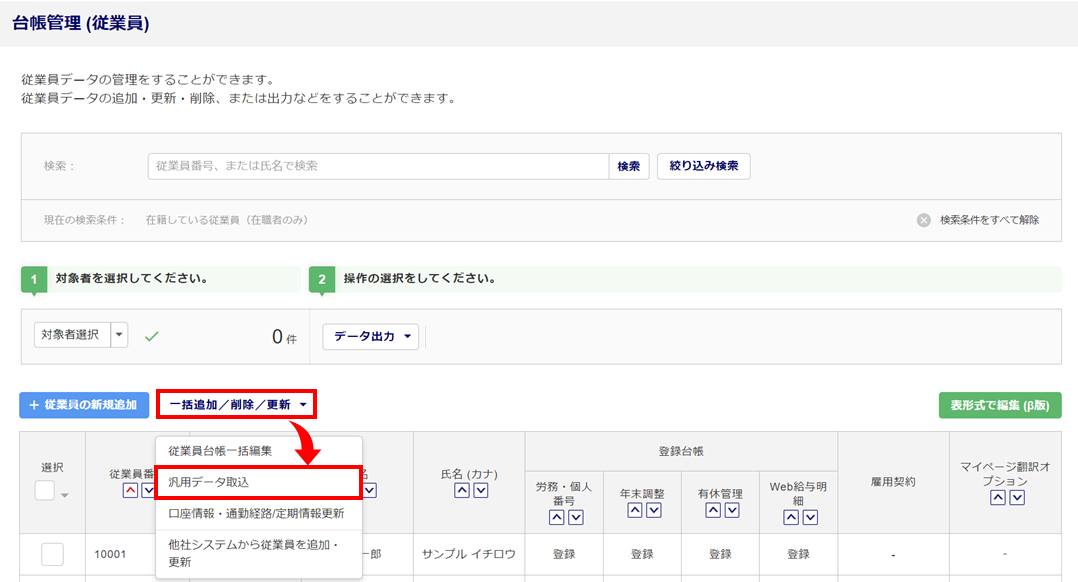Sort 労務・個人番号 column descending
This screenshot has width=1078, height=582.
(576, 517)
